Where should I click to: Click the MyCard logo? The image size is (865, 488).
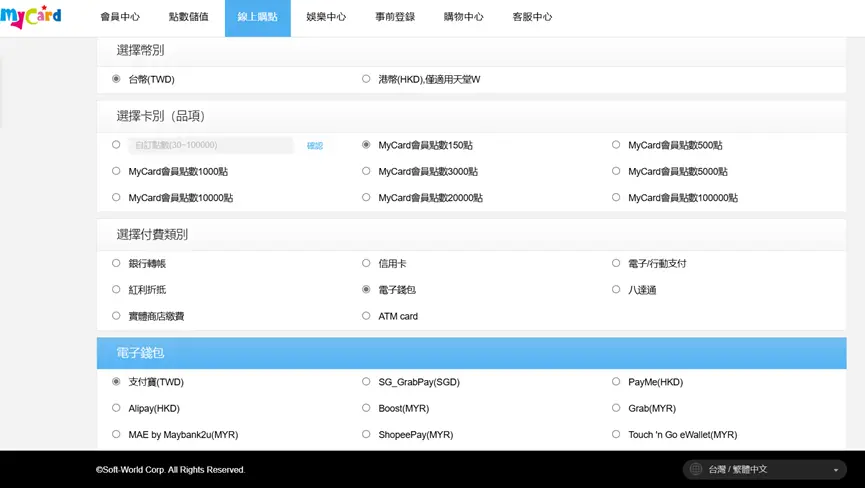[x=31, y=17]
